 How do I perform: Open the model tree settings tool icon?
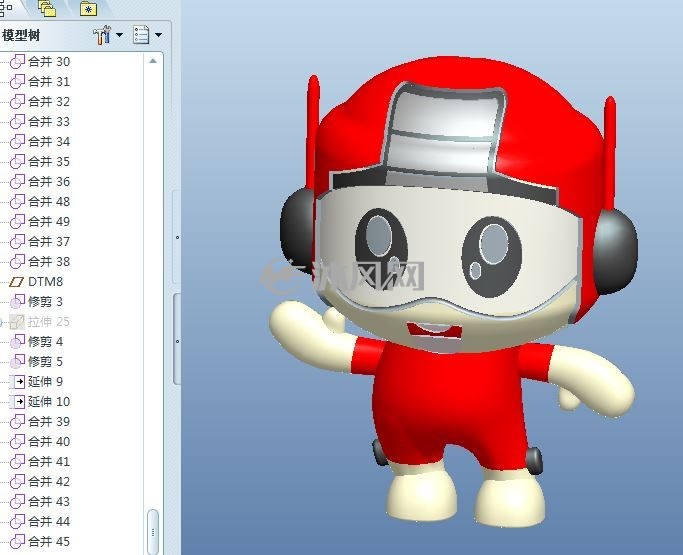[x=102, y=35]
